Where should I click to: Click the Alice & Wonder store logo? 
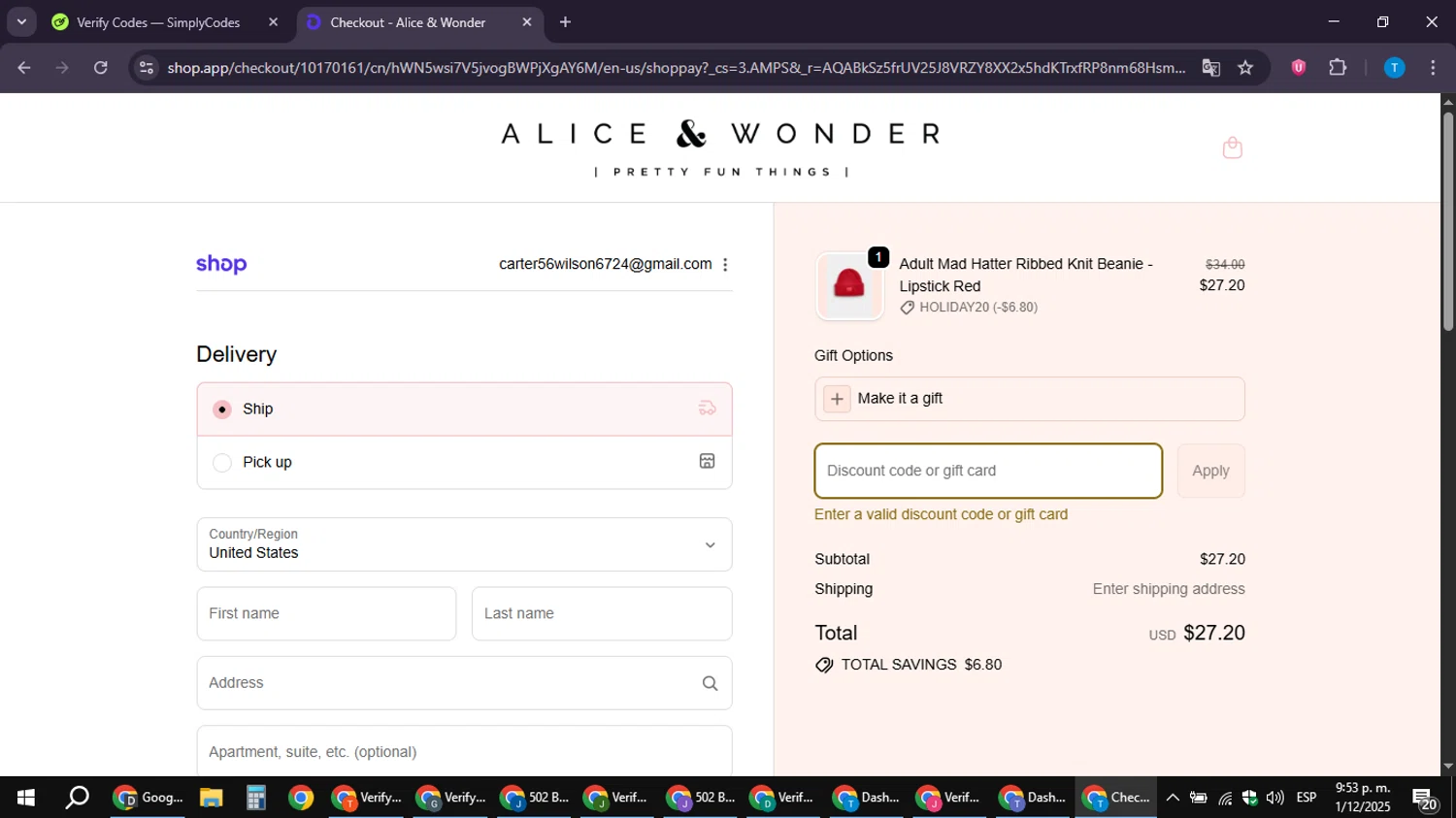coord(720,147)
